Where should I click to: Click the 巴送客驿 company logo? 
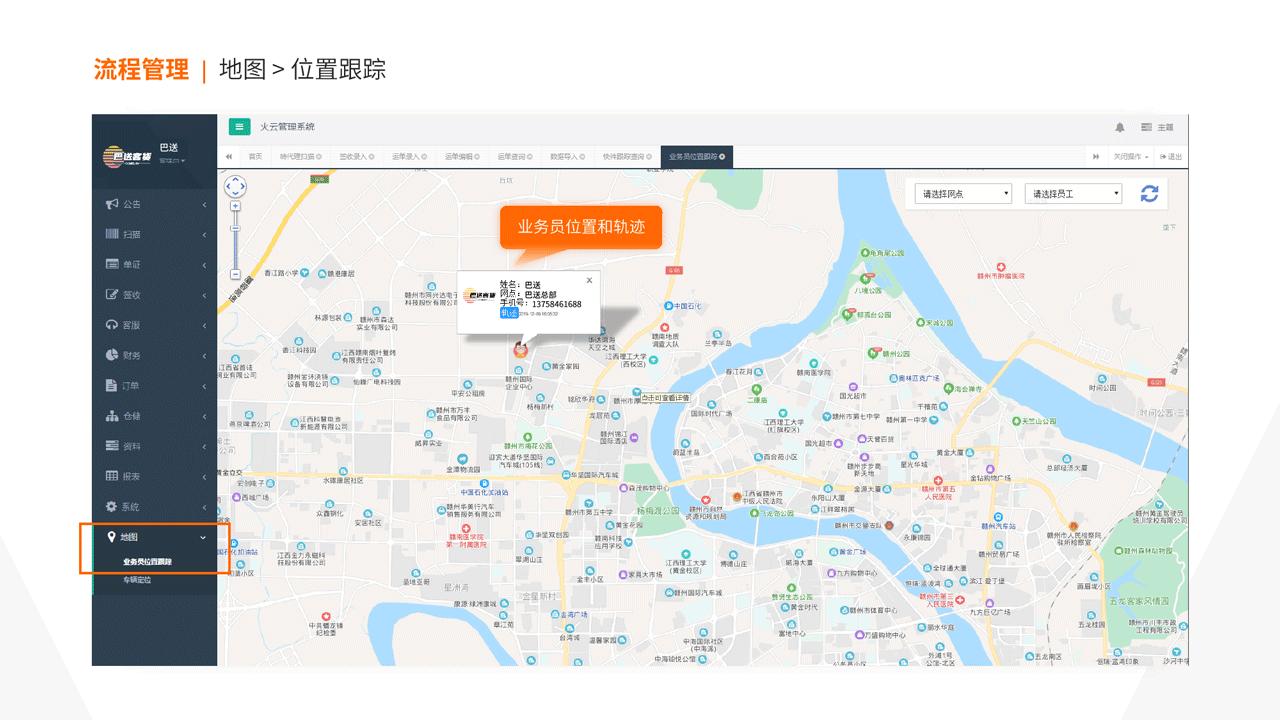point(127,156)
